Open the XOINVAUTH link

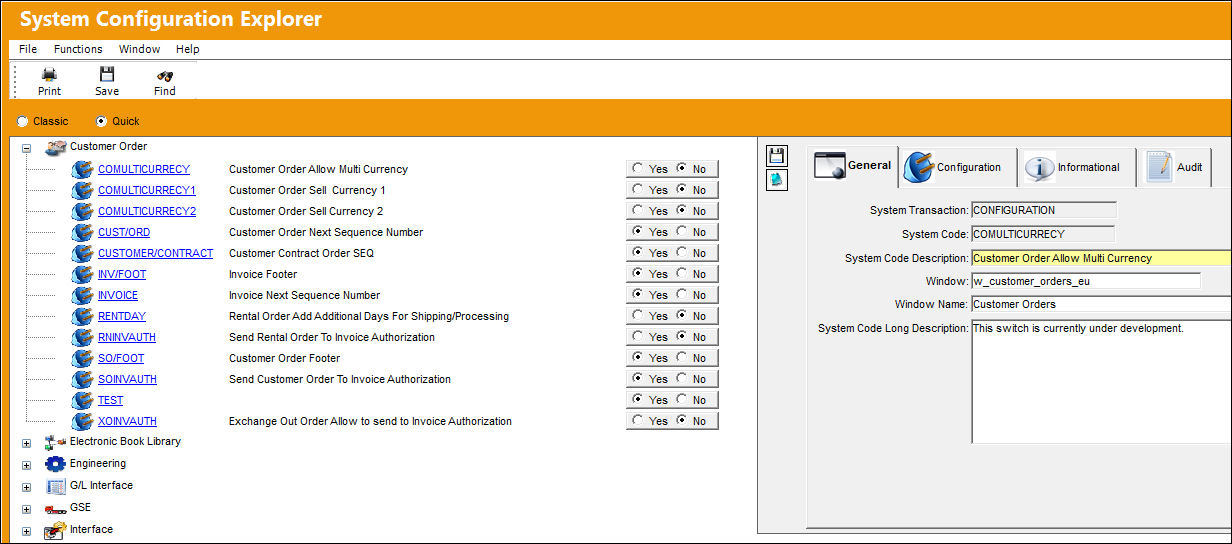click(127, 421)
